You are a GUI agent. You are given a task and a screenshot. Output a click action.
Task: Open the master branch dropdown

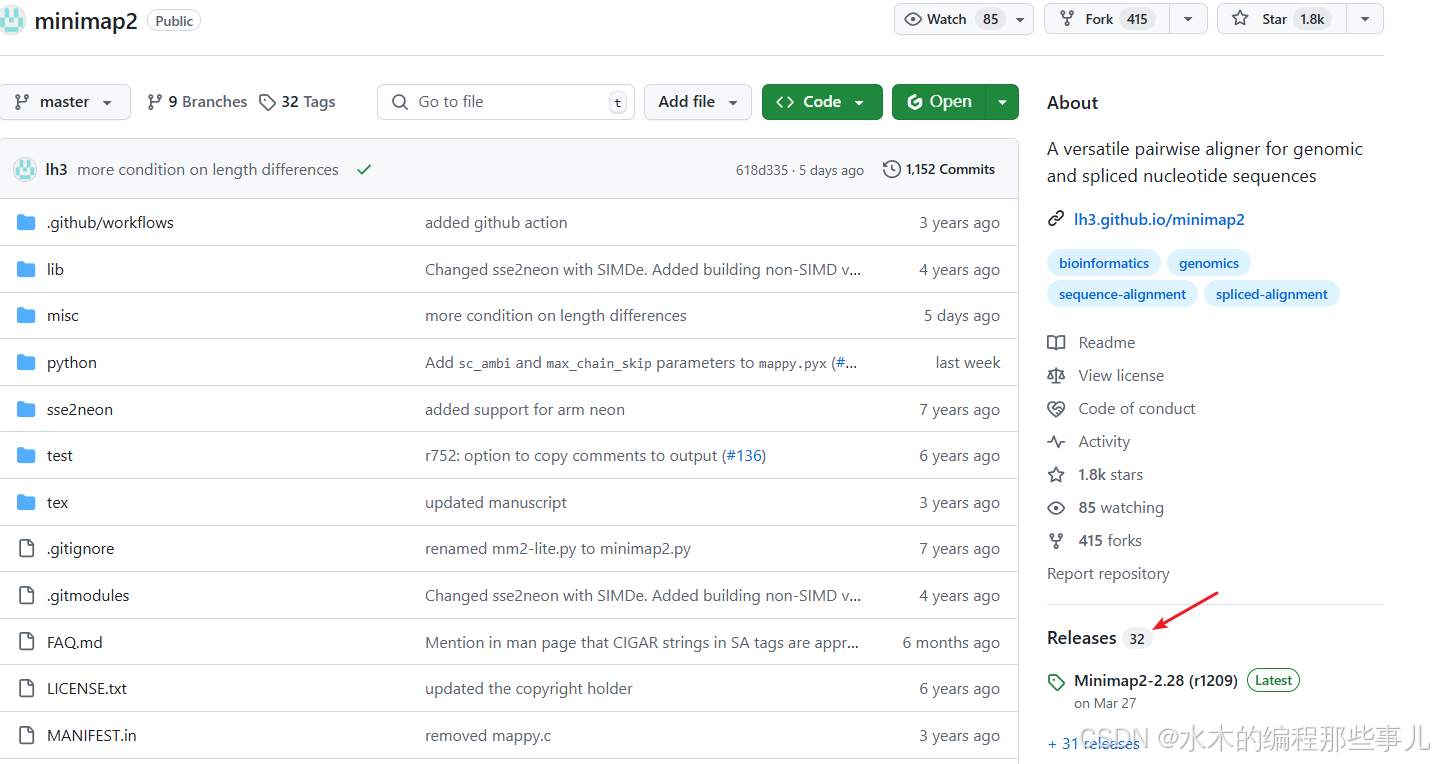pos(66,102)
